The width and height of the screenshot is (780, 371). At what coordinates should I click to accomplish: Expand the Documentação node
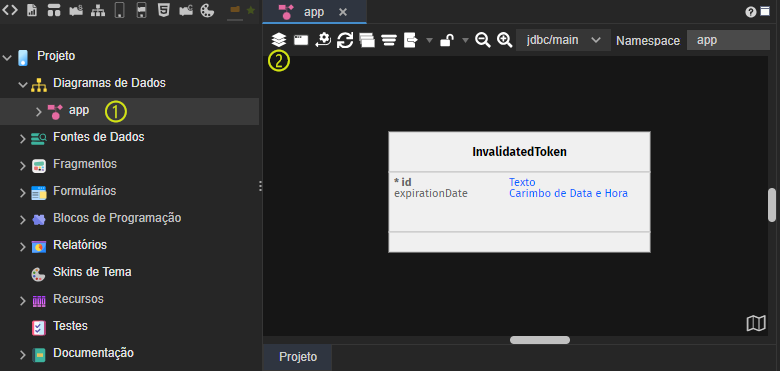pyautogui.click(x=23, y=355)
